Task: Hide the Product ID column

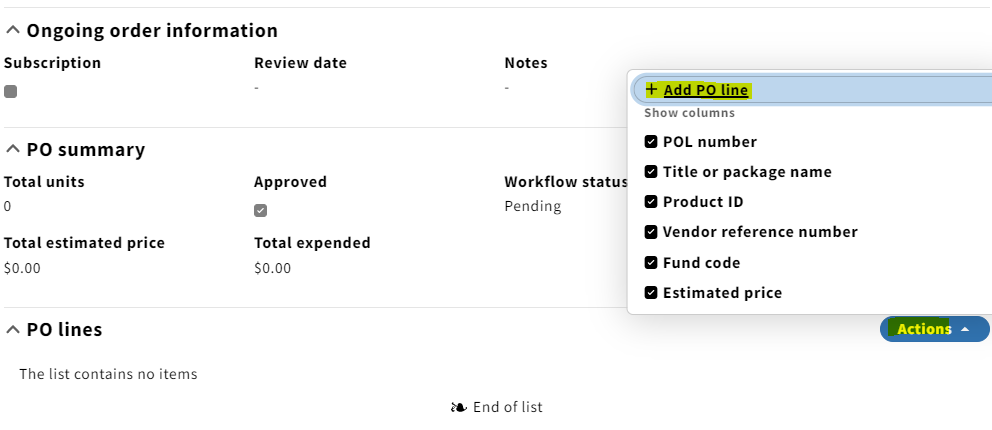Action: [651, 202]
